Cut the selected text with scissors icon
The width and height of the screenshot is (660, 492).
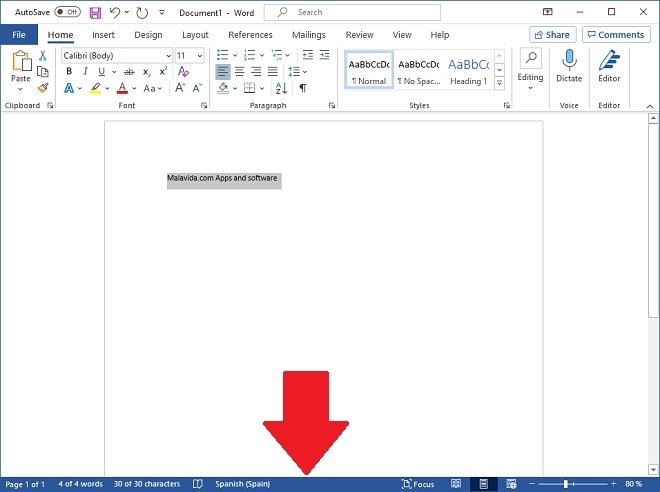pos(43,56)
